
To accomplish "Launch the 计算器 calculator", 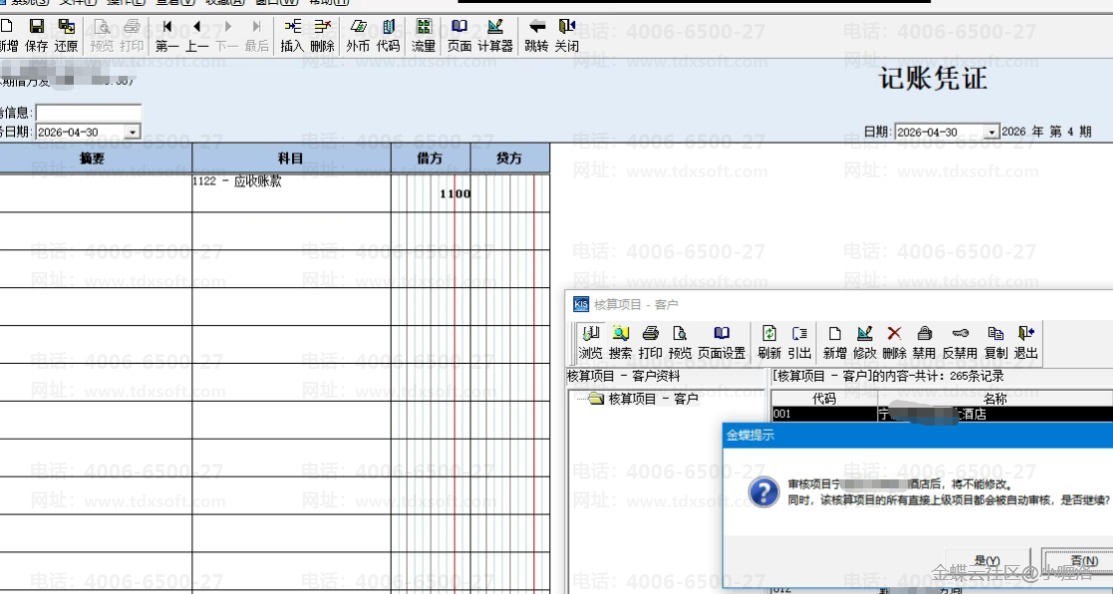I will point(495,35).
